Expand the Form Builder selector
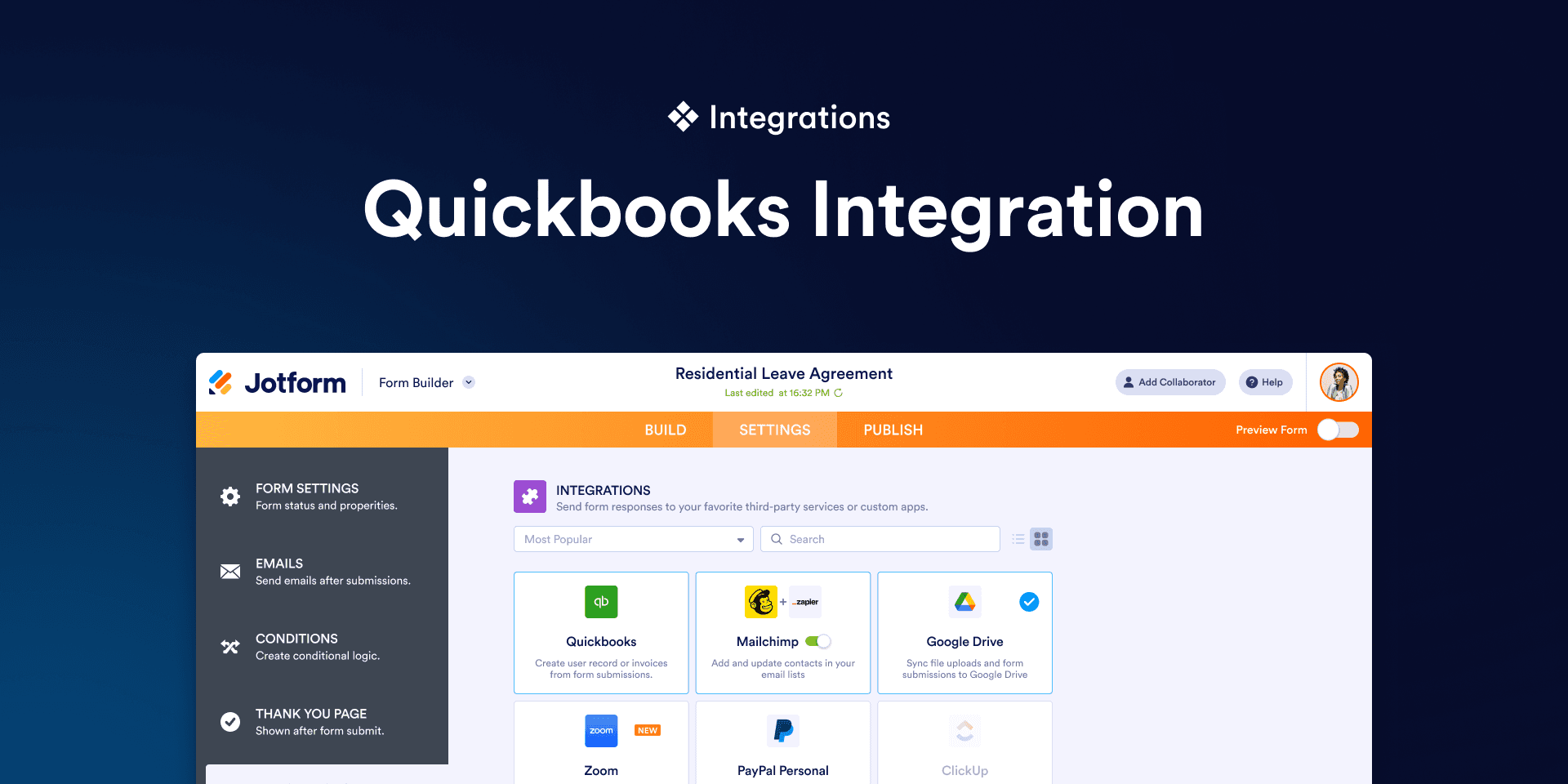The image size is (1568, 784). pyautogui.click(x=468, y=381)
